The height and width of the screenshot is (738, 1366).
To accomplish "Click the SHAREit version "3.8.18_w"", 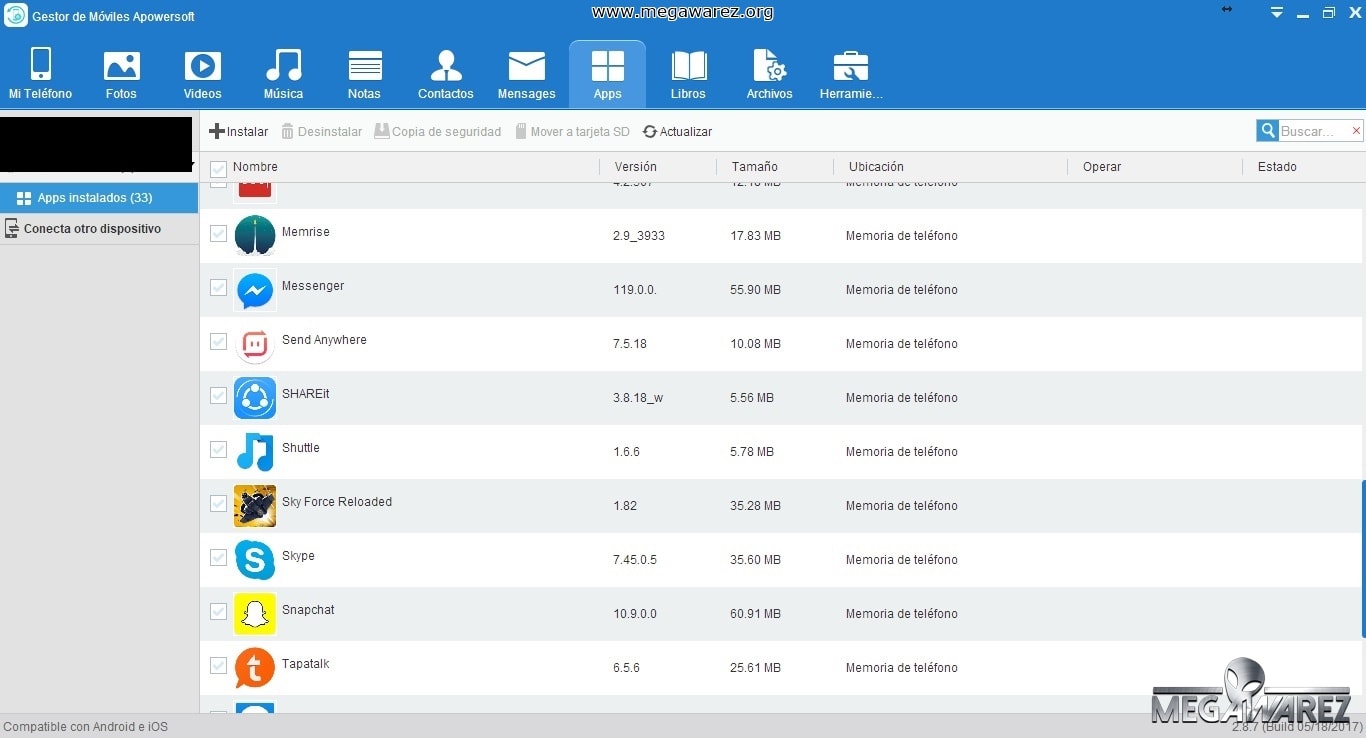I will tap(638, 398).
